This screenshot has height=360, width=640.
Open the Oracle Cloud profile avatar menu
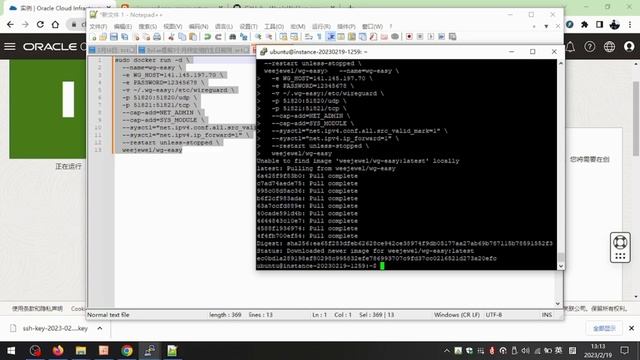[x=629, y=47]
